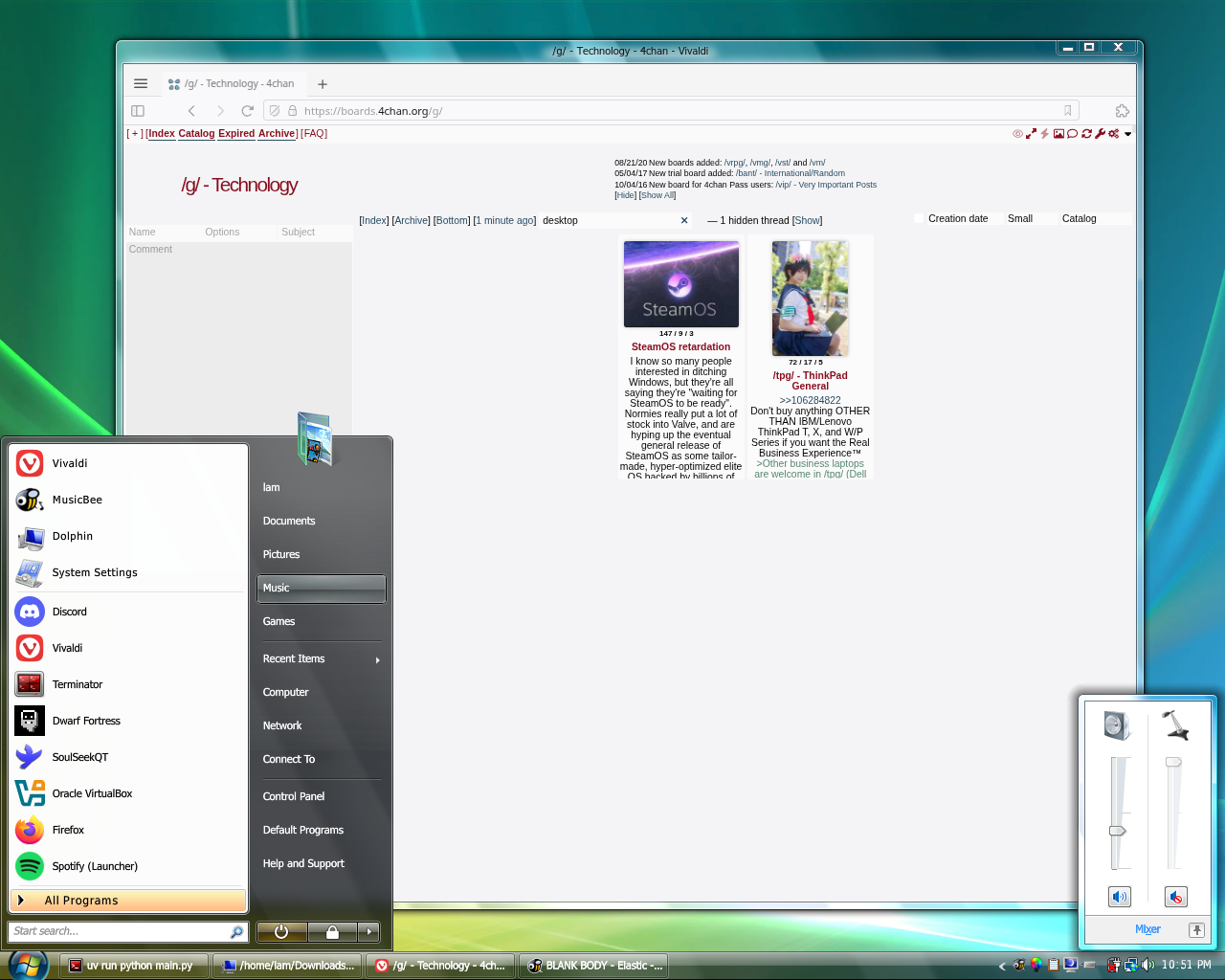Expand the Recent Items submenu
Viewport: 1225px width, 980px height.
[322, 659]
